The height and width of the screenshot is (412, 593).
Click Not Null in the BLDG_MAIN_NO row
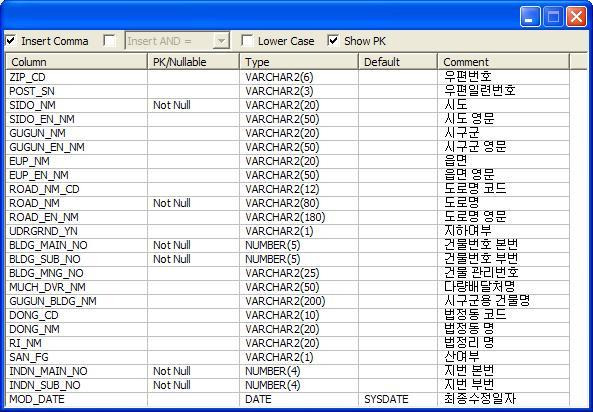pyautogui.click(x=172, y=245)
